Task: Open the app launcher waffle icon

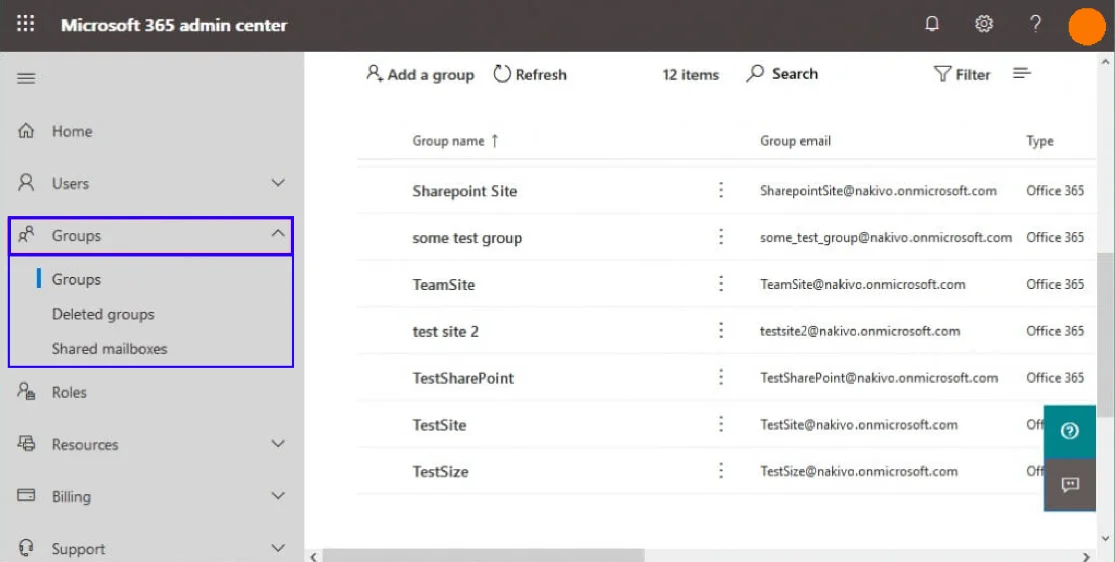Action: 26,25
